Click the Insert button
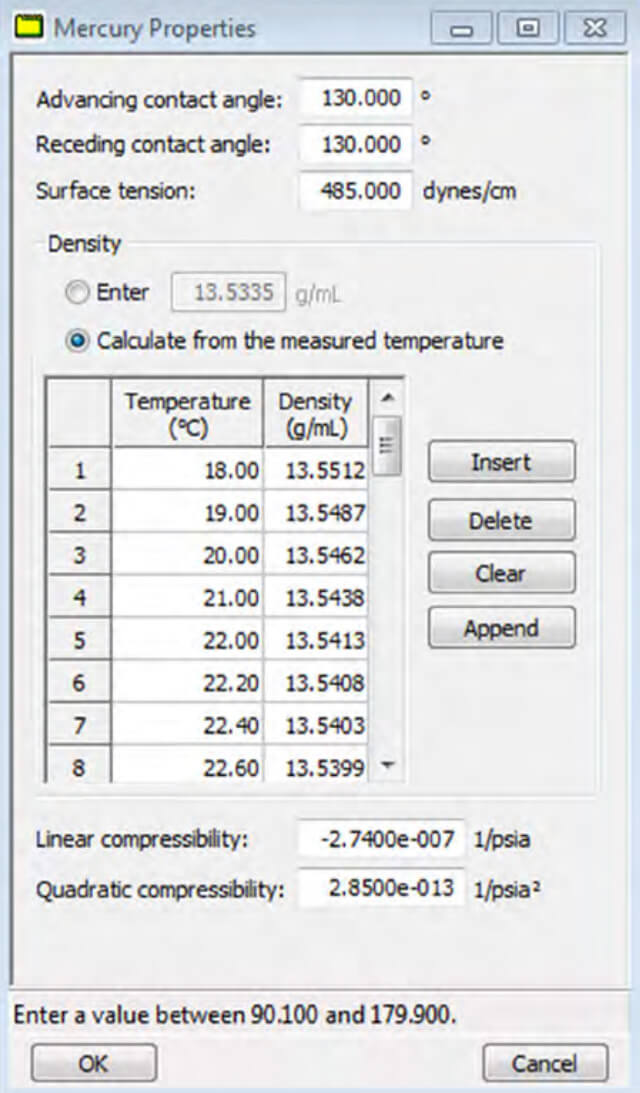 (x=501, y=462)
